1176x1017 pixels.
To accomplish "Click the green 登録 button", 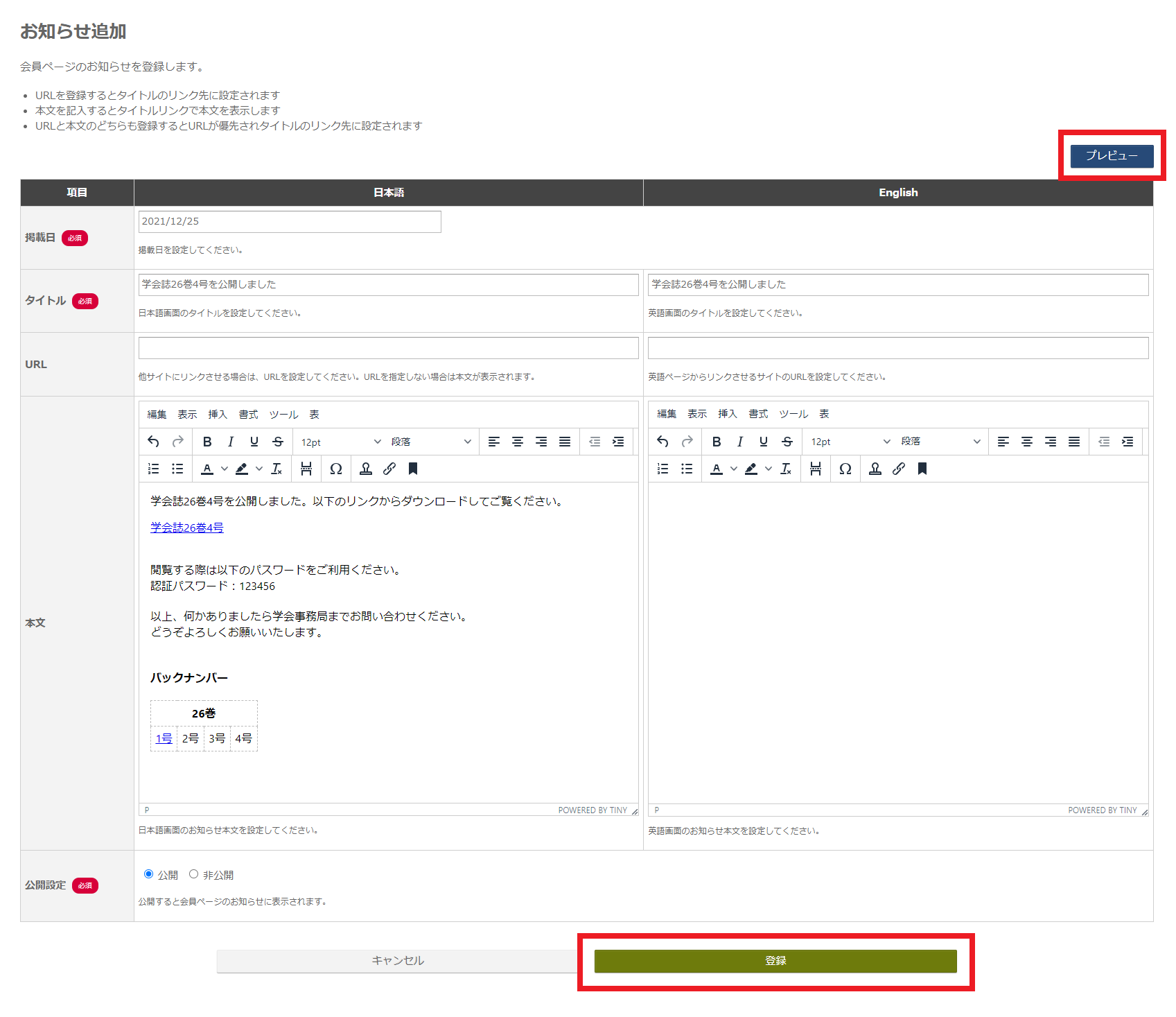I will pyautogui.click(x=775, y=961).
